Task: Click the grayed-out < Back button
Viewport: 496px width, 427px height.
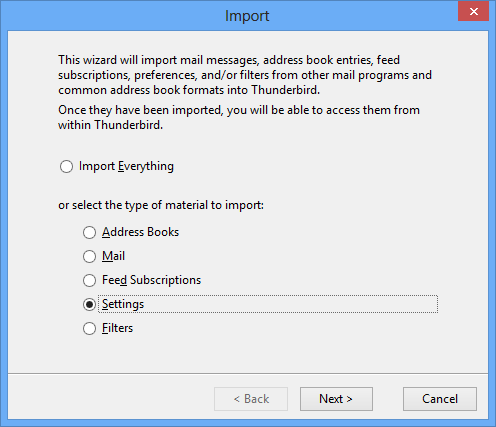Action: pos(251,399)
